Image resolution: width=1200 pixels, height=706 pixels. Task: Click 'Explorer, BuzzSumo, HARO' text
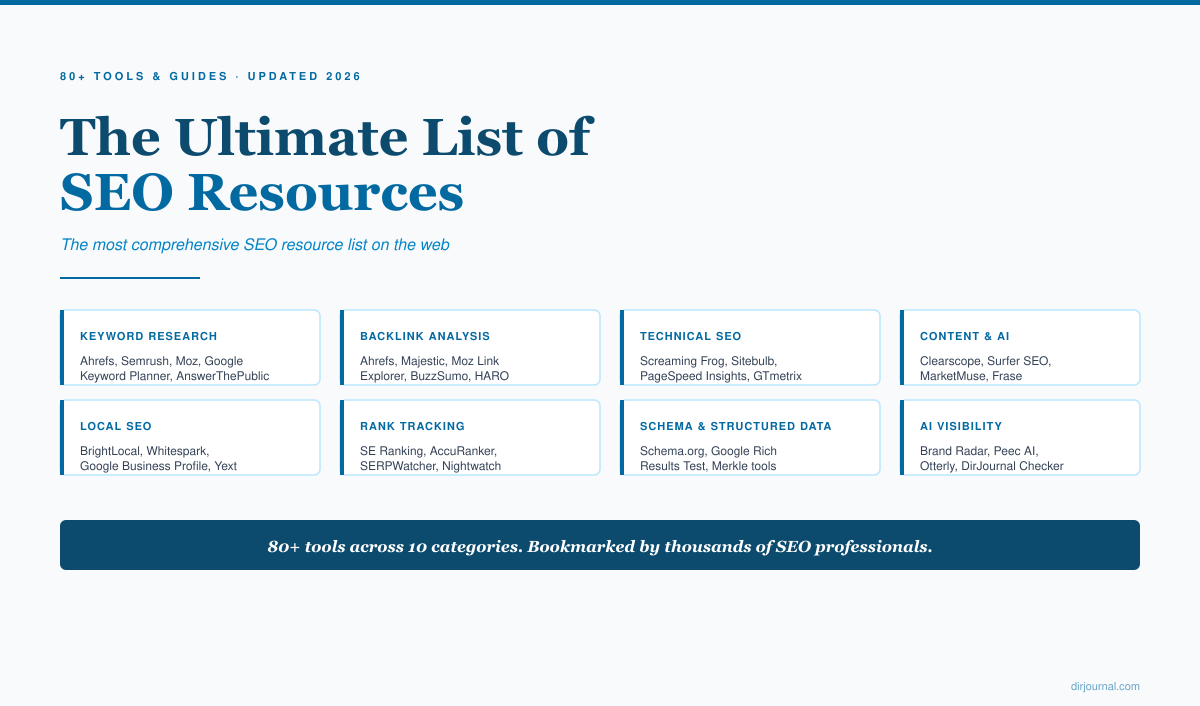(434, 377)
